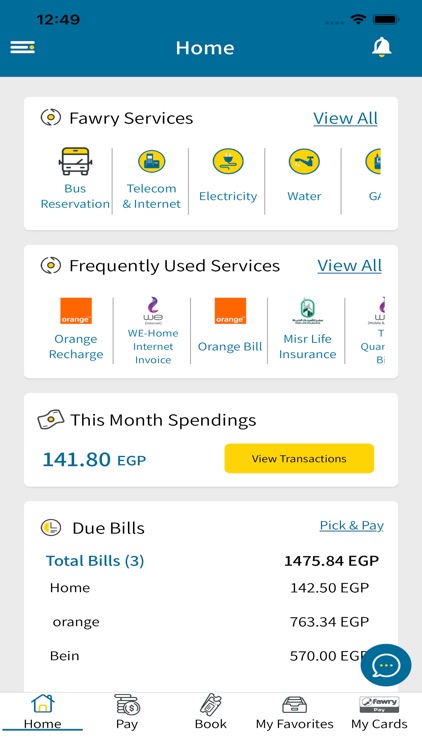This screenshot has width=422, height=750.
Task: Open the Pick & Pay link
Action: 352,525
